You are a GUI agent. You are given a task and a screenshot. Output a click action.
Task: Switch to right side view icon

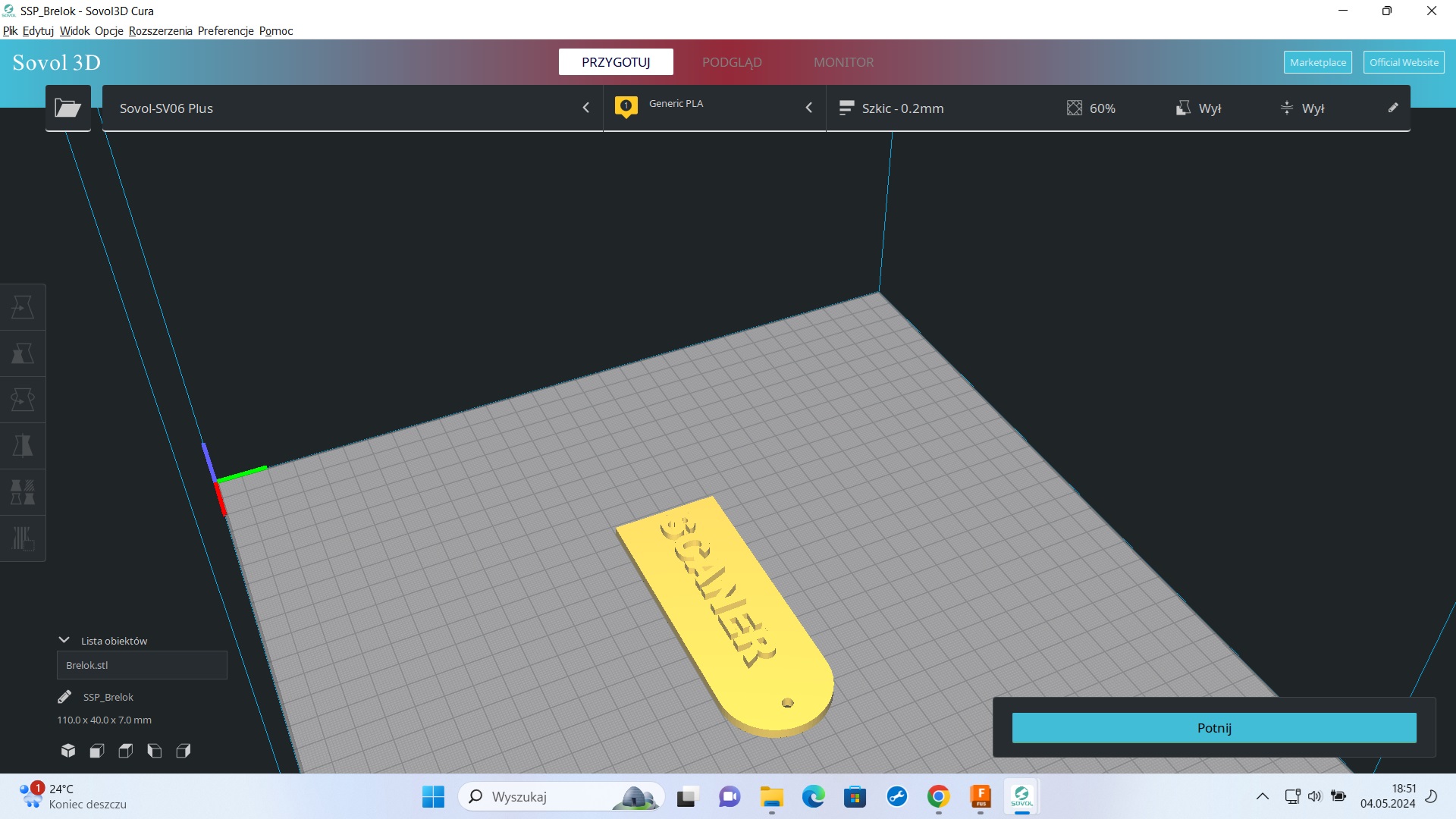point(184,751)
